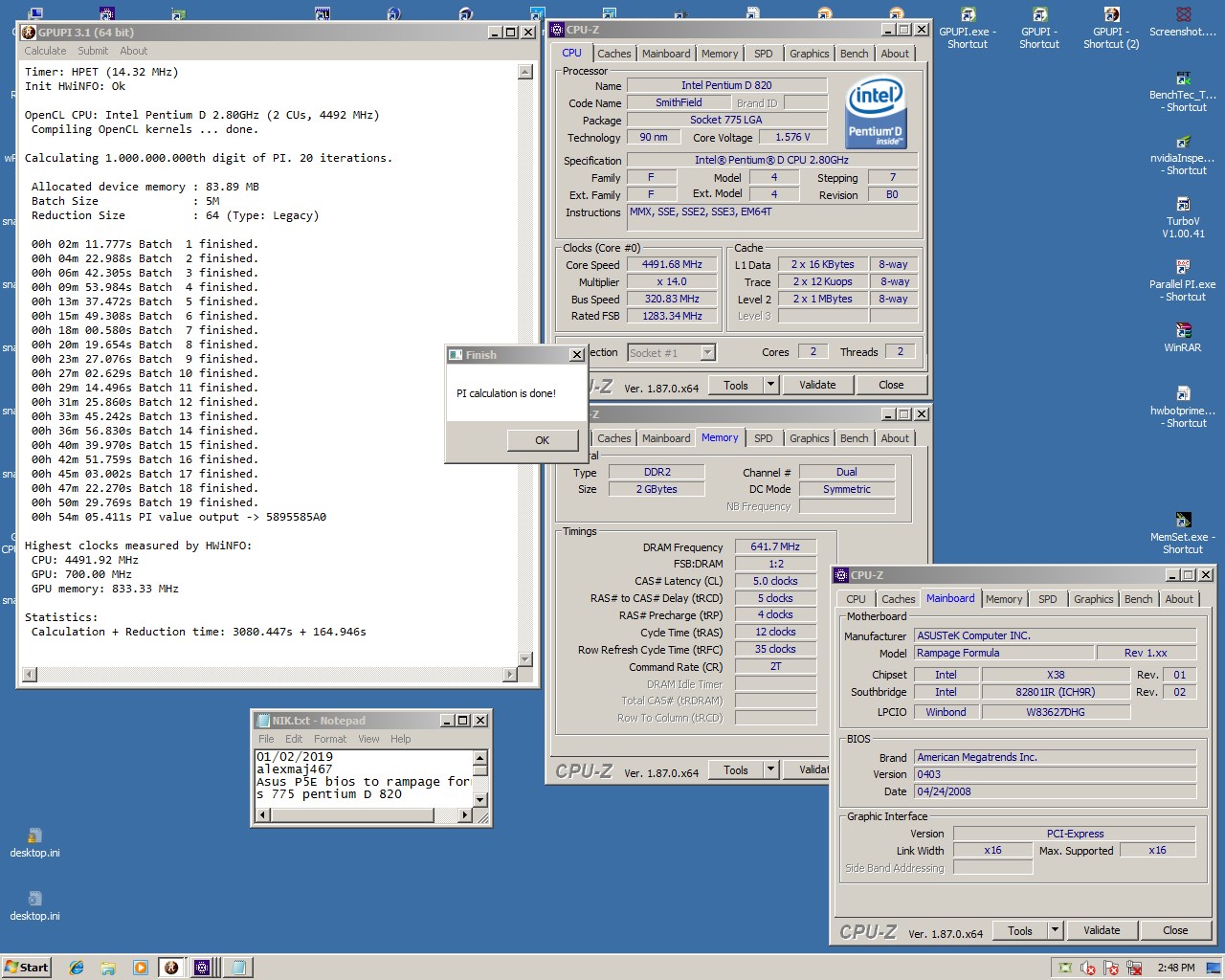The image size is (1225, 980).
Task: Expand the Socket #1 selection combo box
Action: (x=707, y=352)
